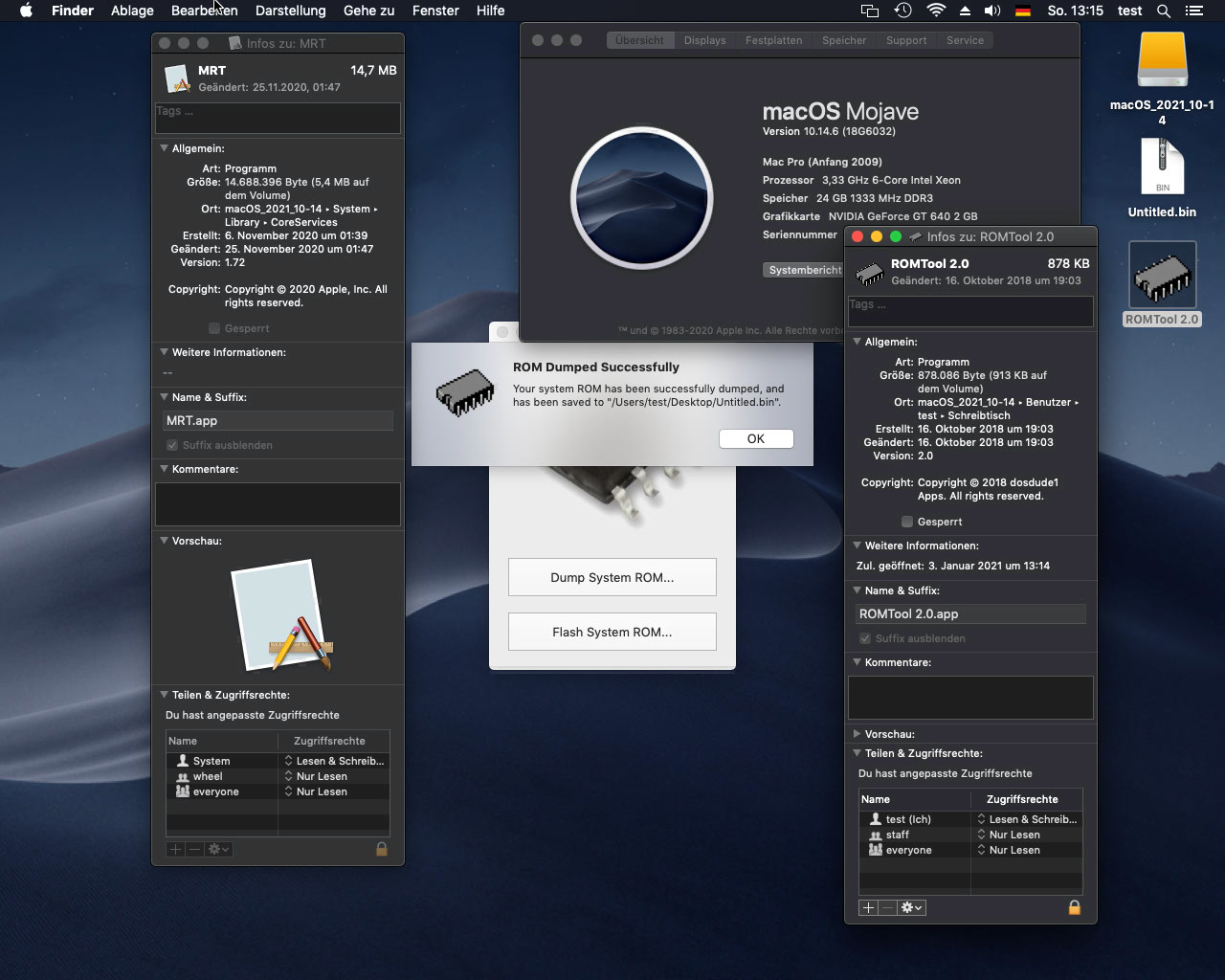
Task: Open the Ablage menu
Action: click(132, 11)
